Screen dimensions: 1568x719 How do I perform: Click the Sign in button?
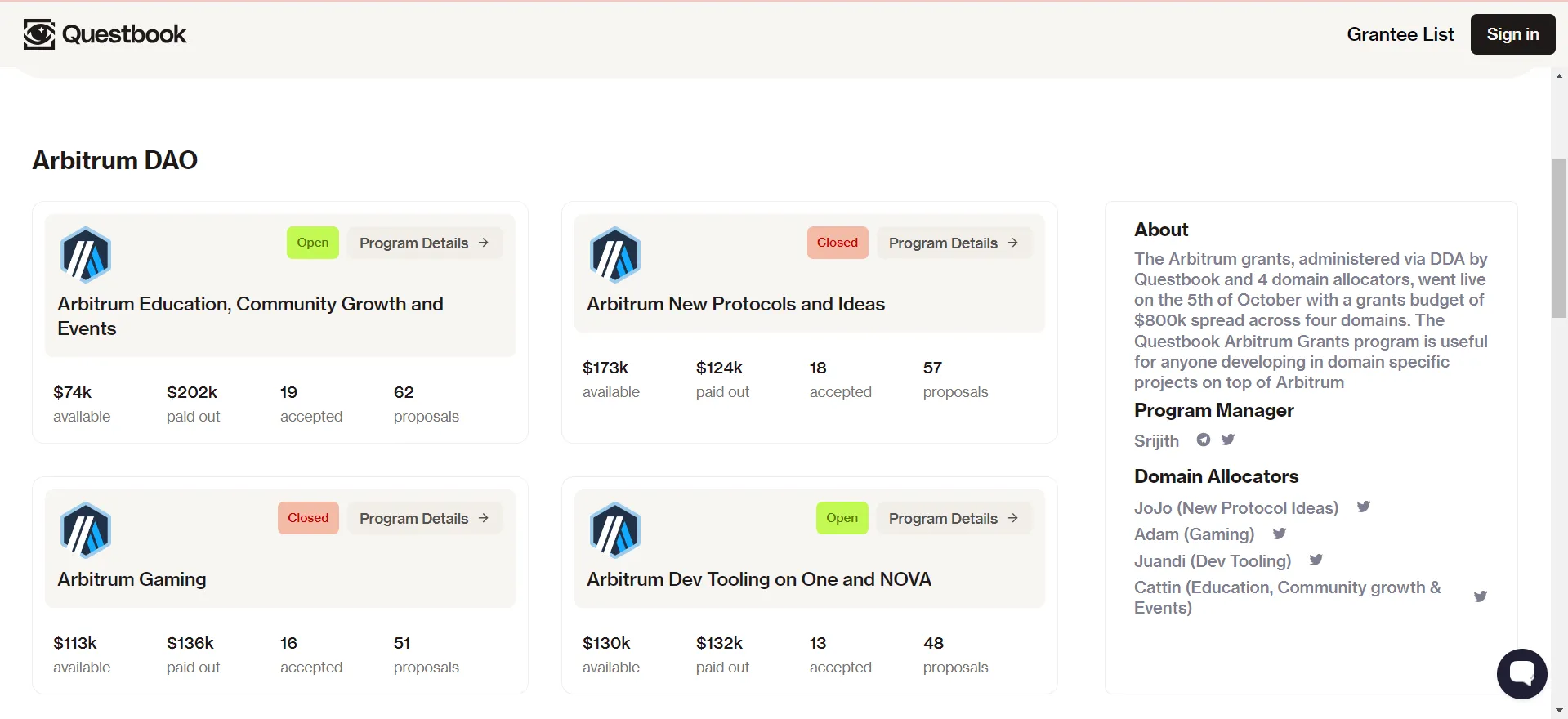point(1512,34)
